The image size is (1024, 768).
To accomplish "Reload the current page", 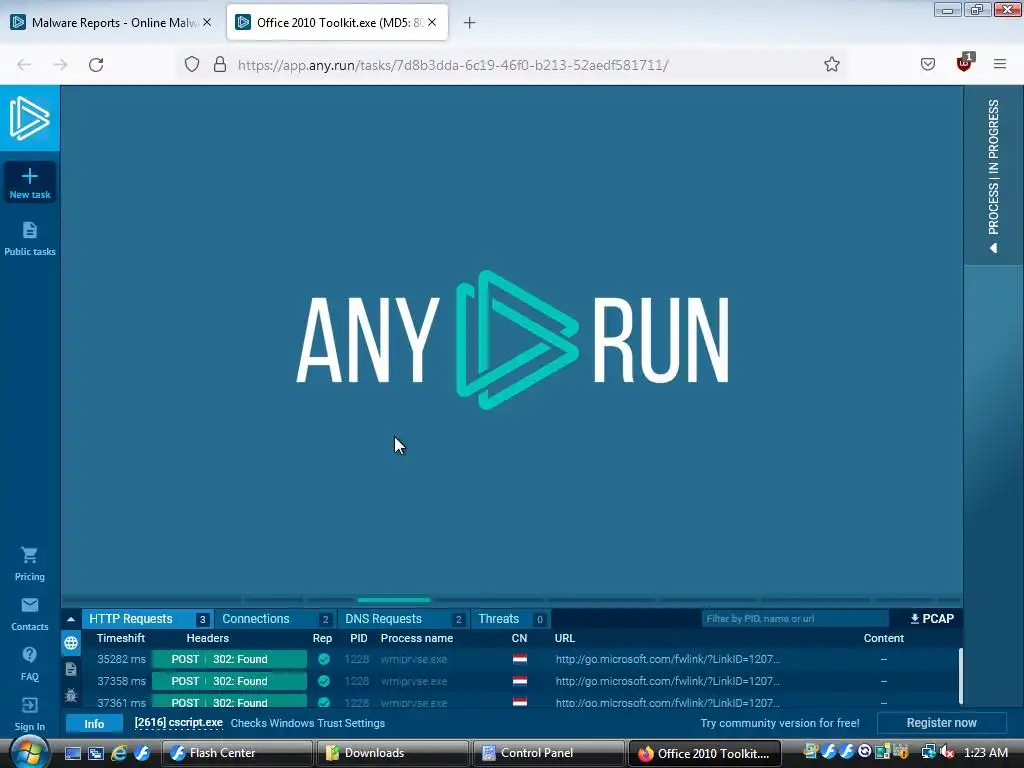I will (x=96, y=65).
